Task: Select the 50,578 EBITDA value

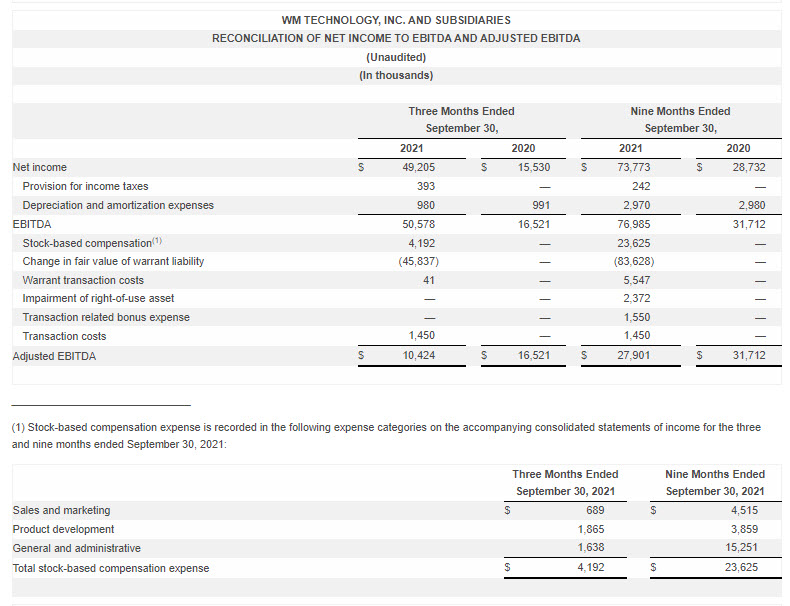Action: (418, 224)
